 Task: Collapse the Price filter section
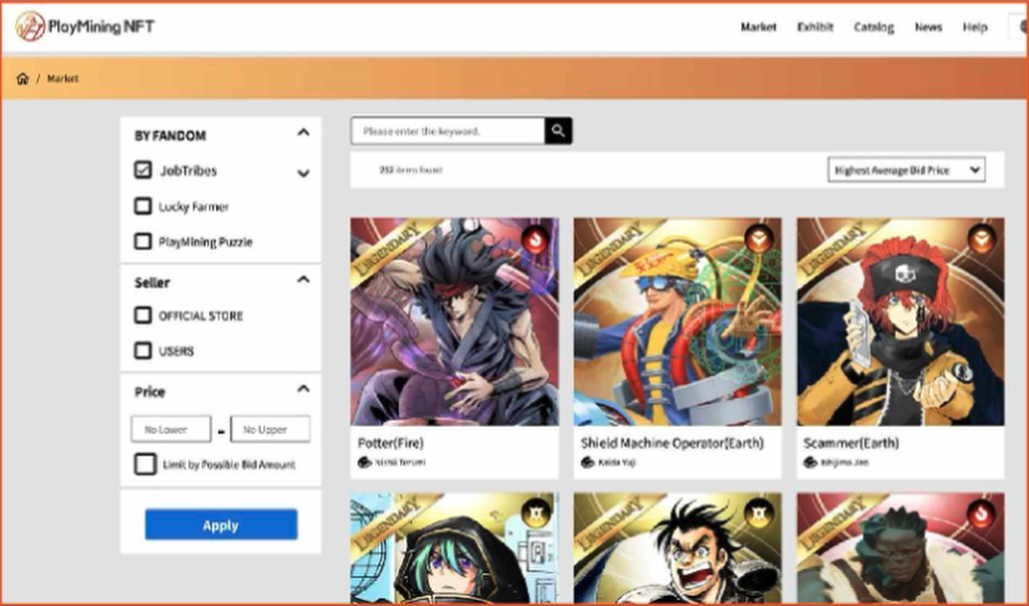click(303, 389)
